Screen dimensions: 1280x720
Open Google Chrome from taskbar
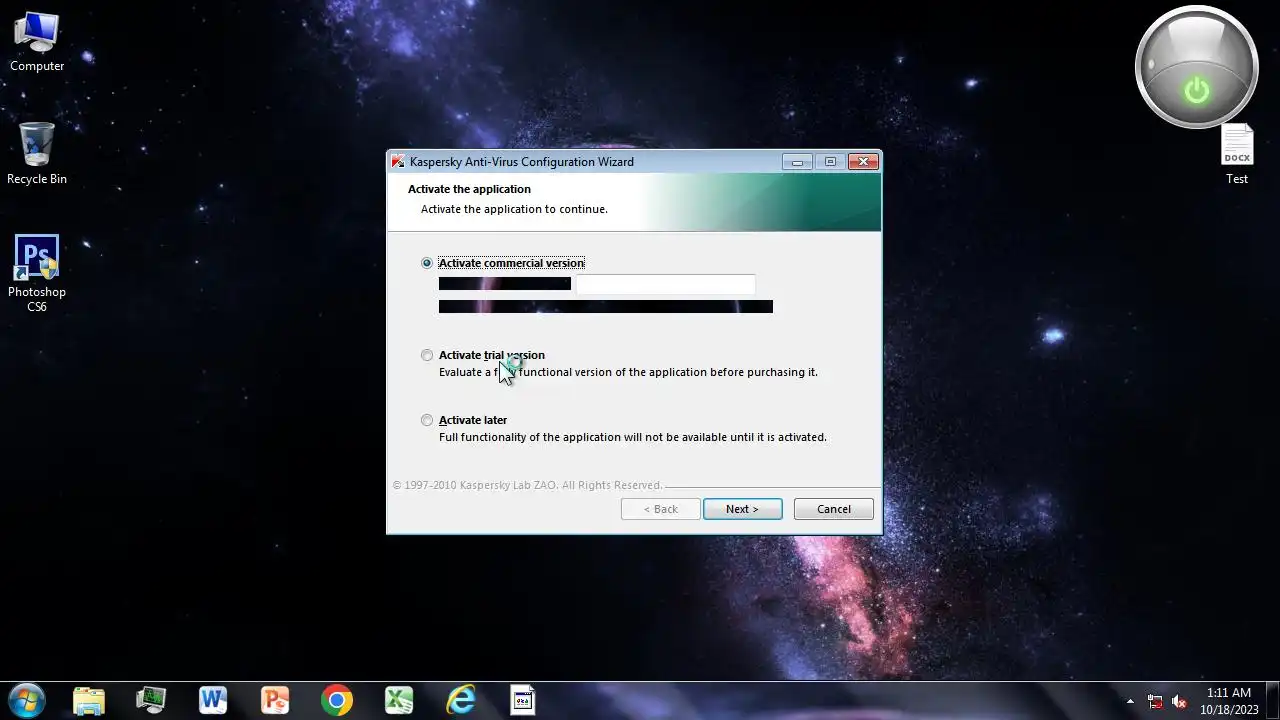point(337,700)
